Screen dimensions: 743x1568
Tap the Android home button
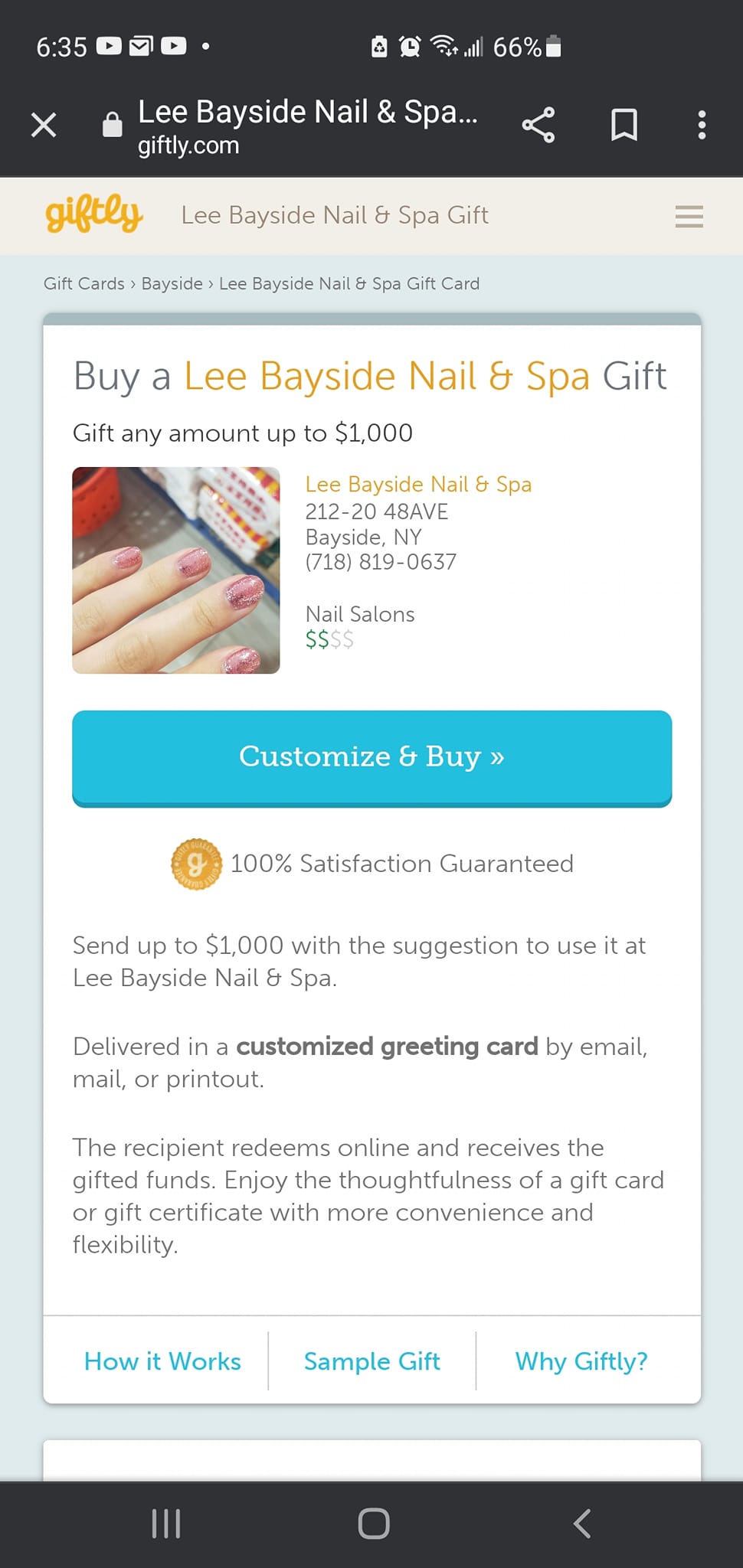tap(374, 1524)
